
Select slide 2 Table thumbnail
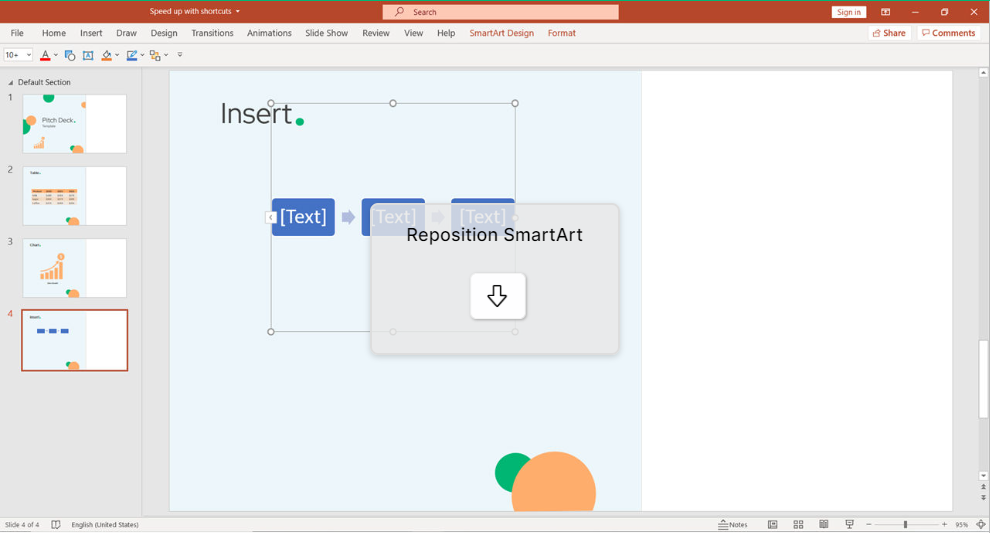(x=75, y=196)
